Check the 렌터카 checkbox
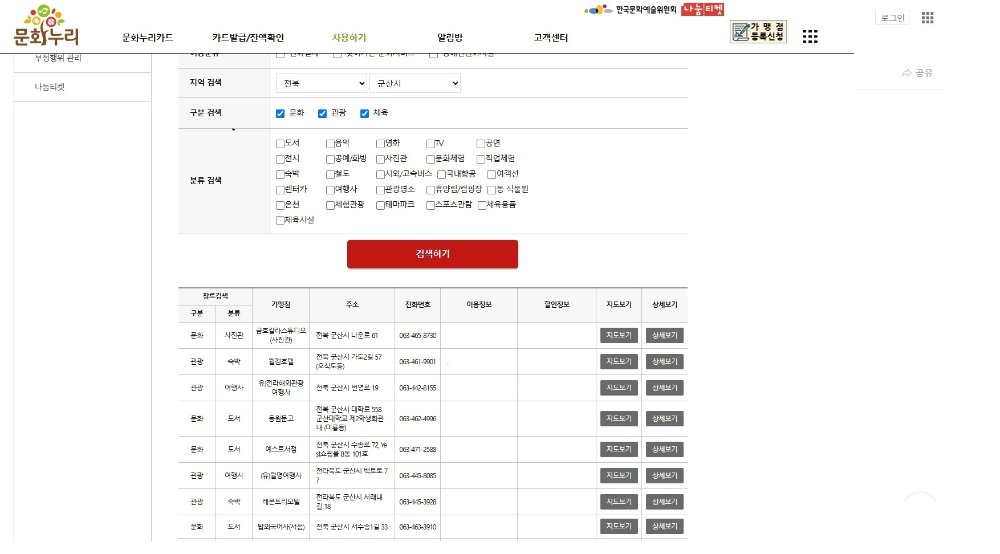This screenshot has height=554, width=1000. (280, 190)
